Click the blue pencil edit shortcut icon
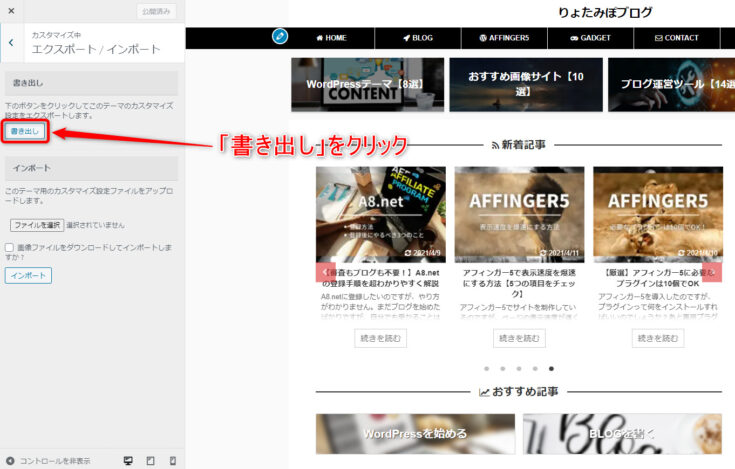The image size is (735, 469). [x=280, y=36]
